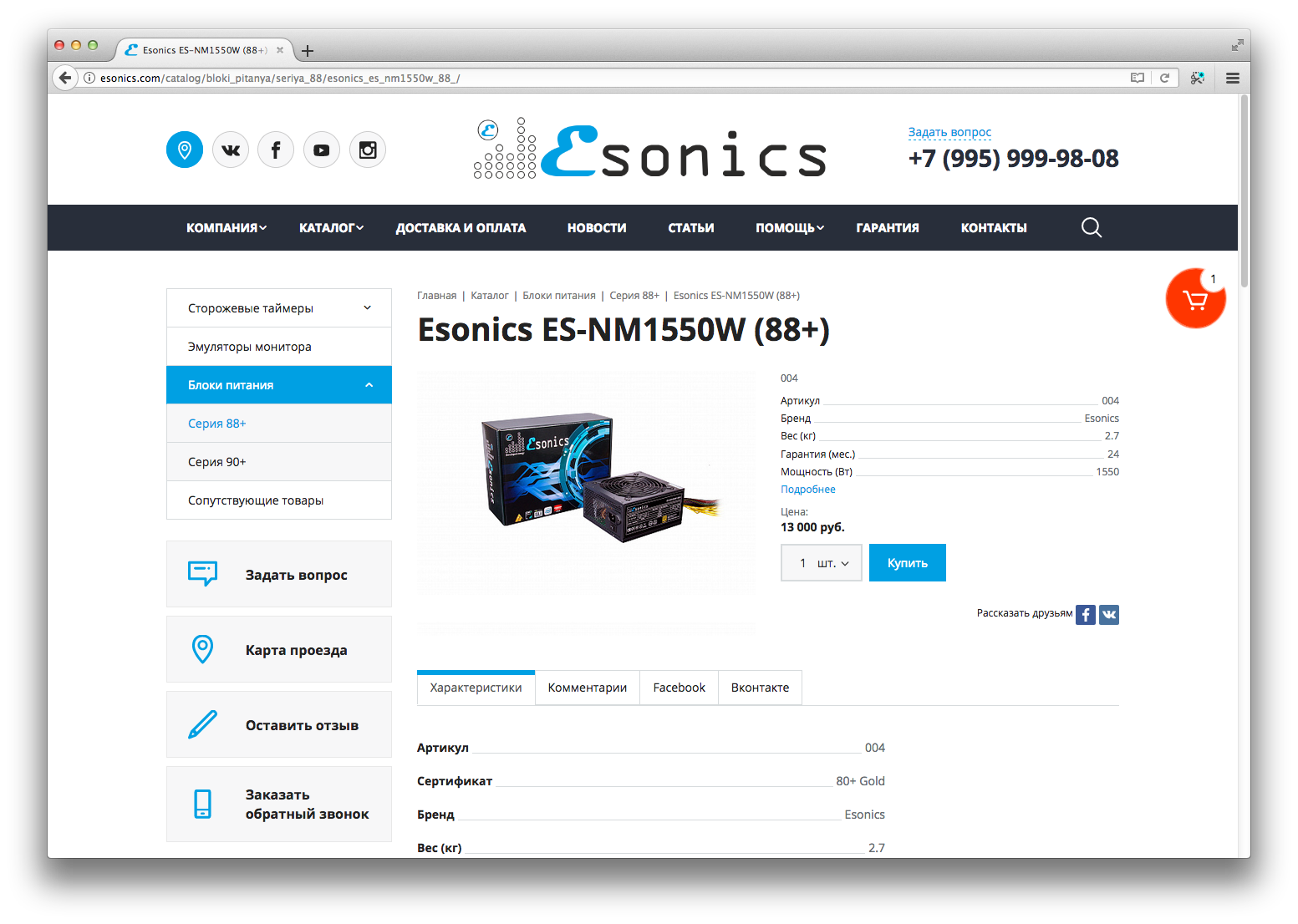This screenshot has height=924, width=1298.
Task: Click the location pin icon in header
Action: [x=185, y=150]
